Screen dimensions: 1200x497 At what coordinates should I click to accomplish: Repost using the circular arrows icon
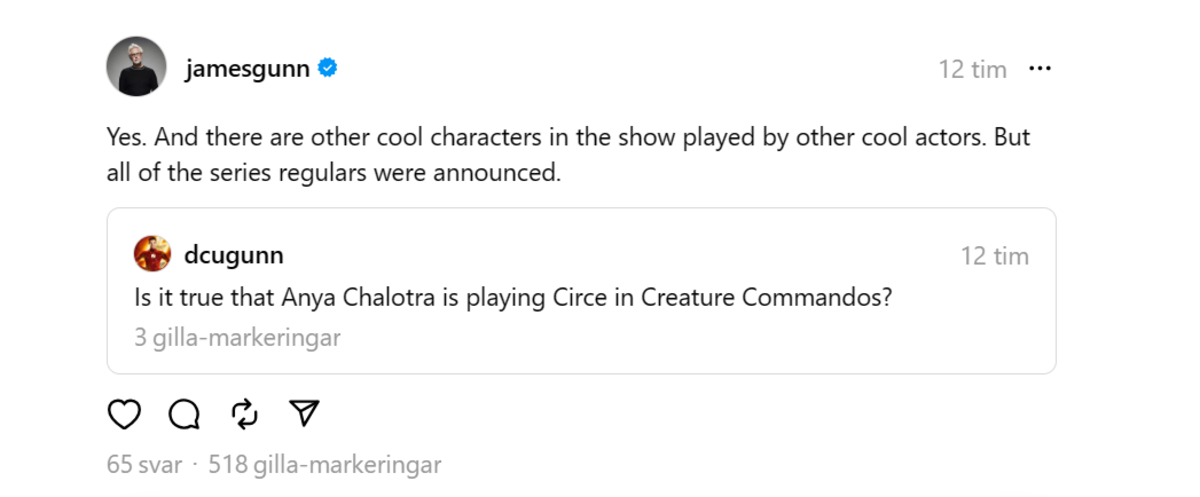(244, 414)
